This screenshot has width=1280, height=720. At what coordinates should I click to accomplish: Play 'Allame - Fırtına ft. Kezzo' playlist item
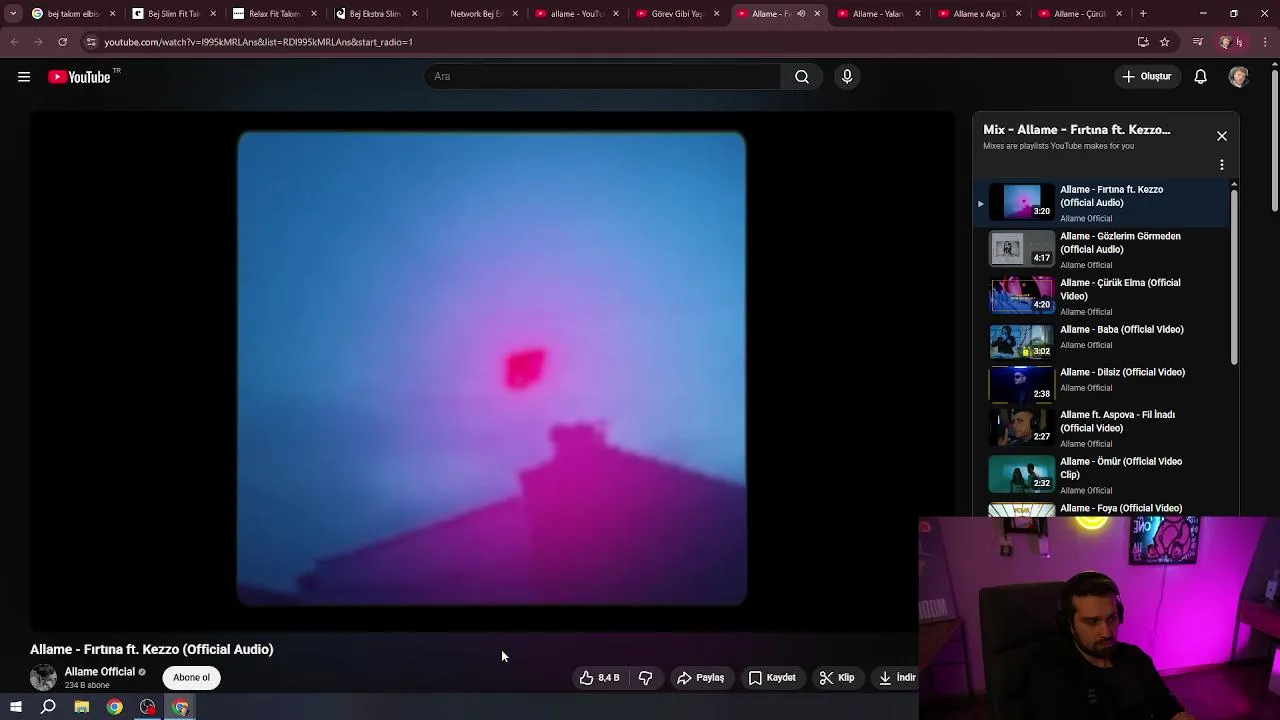tap(1104, 203)
